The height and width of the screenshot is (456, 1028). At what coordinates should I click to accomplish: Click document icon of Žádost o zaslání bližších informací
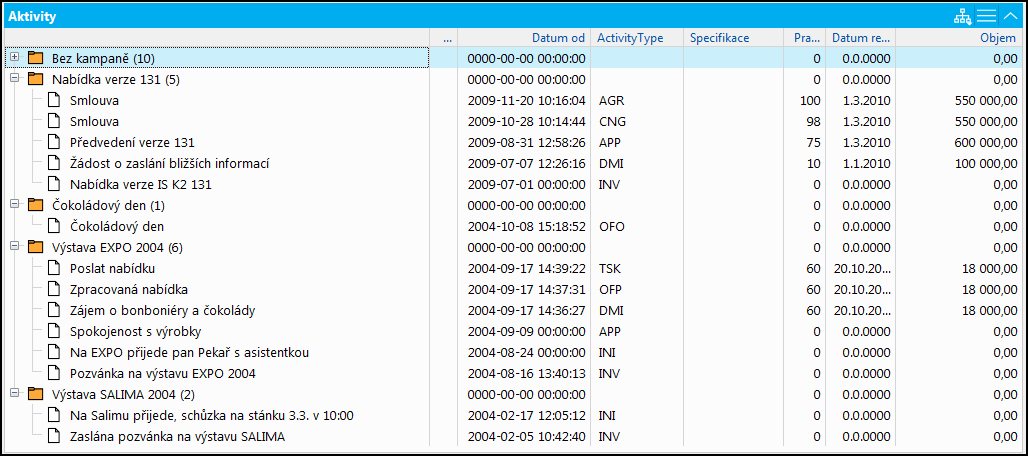(54, 164)
